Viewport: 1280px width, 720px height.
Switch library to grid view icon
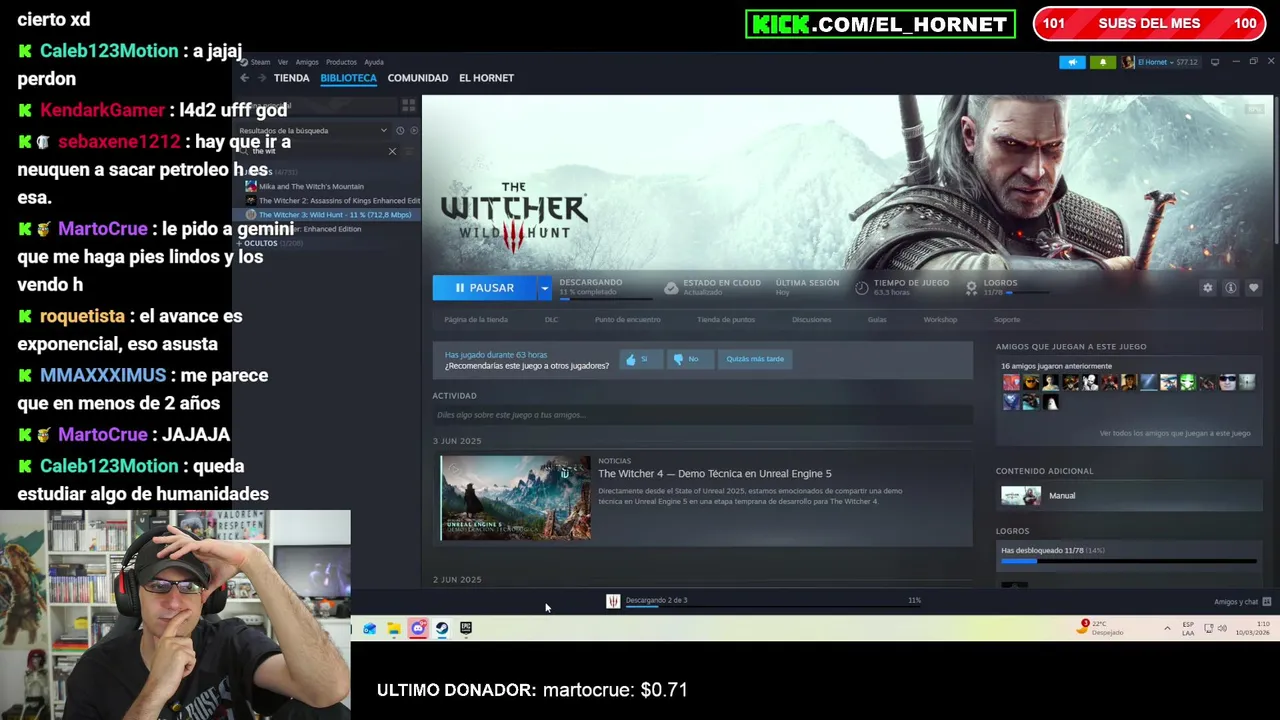pyautogui.click(x=408, y=105)
